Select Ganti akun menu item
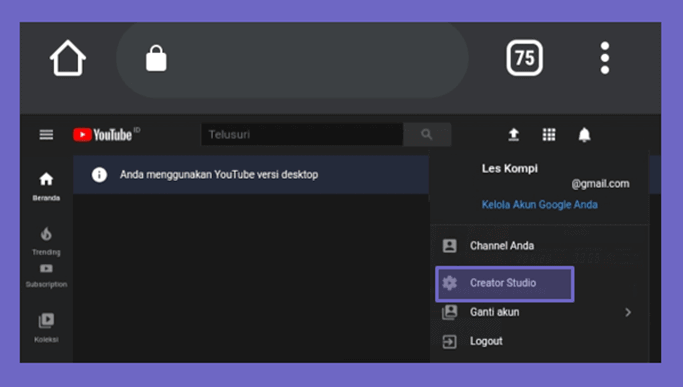 539,312
